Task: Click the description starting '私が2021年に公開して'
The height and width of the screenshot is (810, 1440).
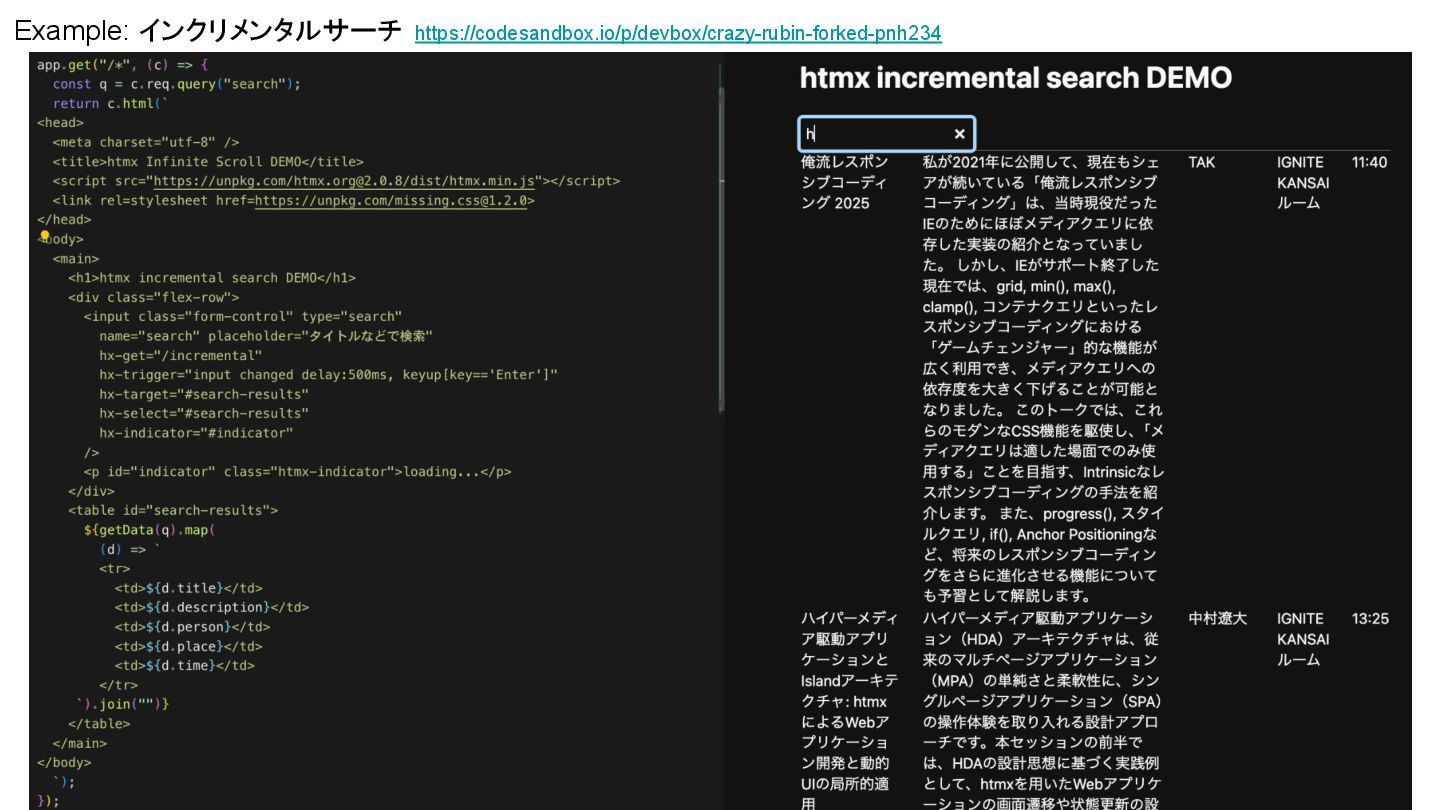Action: (1043, 378)
